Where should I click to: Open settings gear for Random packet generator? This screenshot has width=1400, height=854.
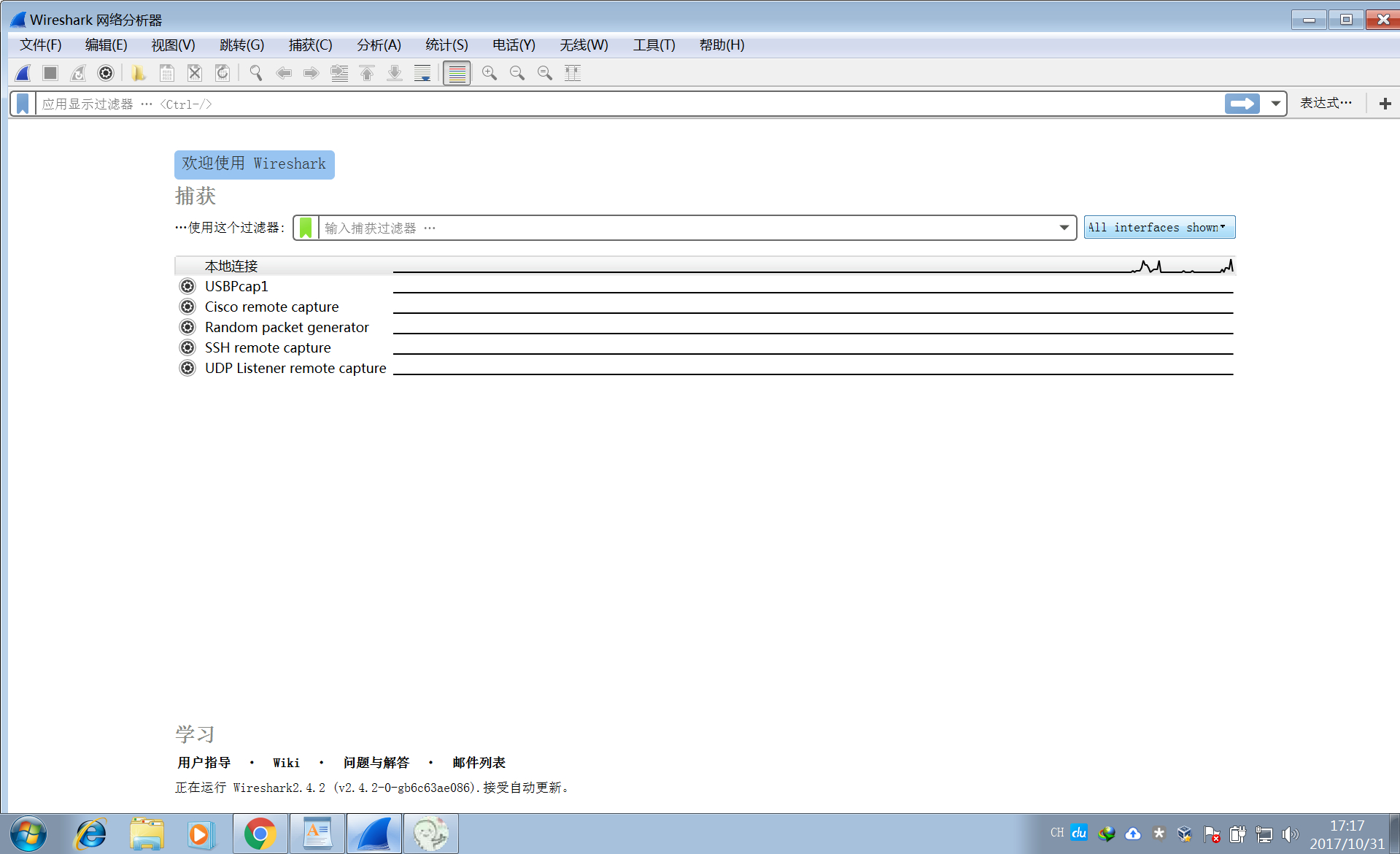tap(187, 327)
